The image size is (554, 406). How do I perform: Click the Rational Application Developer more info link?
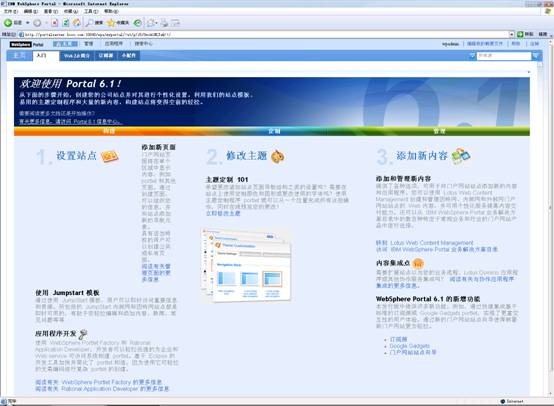click(102, 389)
